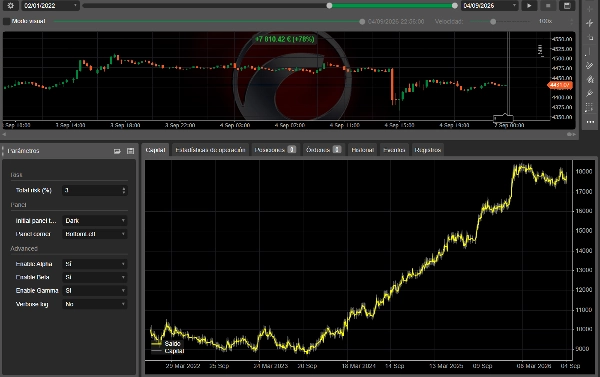Image resolution: width=600 pixels, height=377 pixels.
Task: Click the orange current price tag on the chart axis
Action: coord(560,85)
